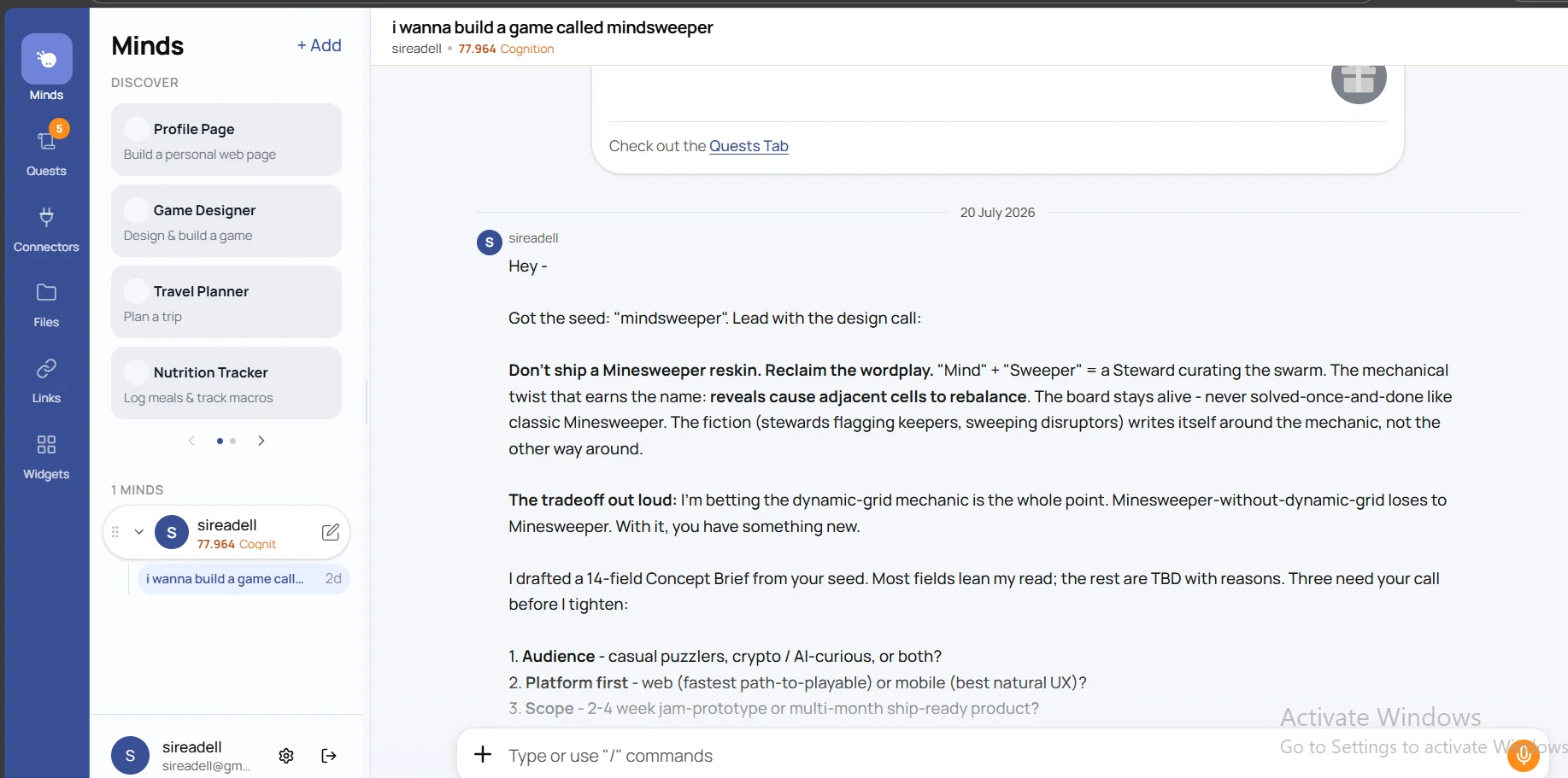Click the '1 MINDS' section label

click(137, 490)
